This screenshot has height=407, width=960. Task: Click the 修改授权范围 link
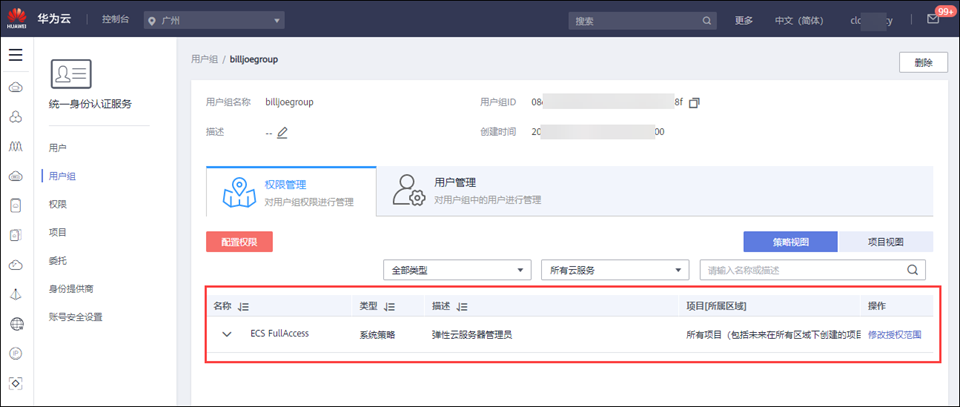[894, 335]
